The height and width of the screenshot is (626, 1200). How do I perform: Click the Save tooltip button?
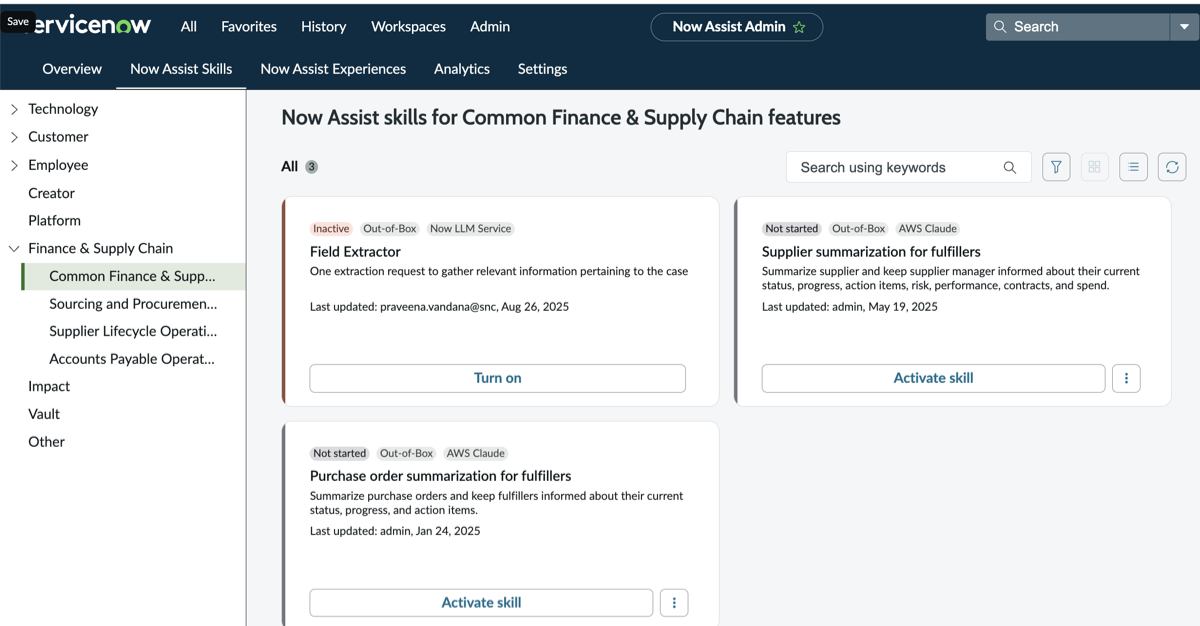click(18, 21)
